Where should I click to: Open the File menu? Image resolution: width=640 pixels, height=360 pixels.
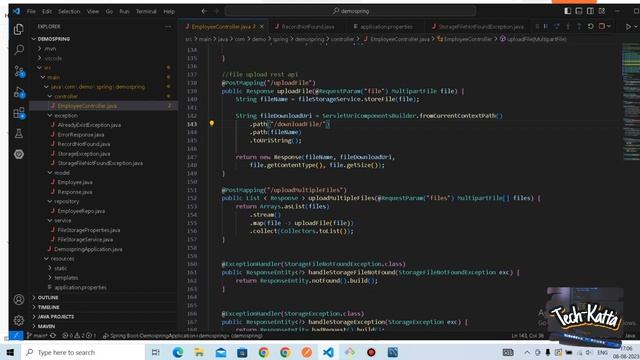pyautogui.click(x=31, y=11)
